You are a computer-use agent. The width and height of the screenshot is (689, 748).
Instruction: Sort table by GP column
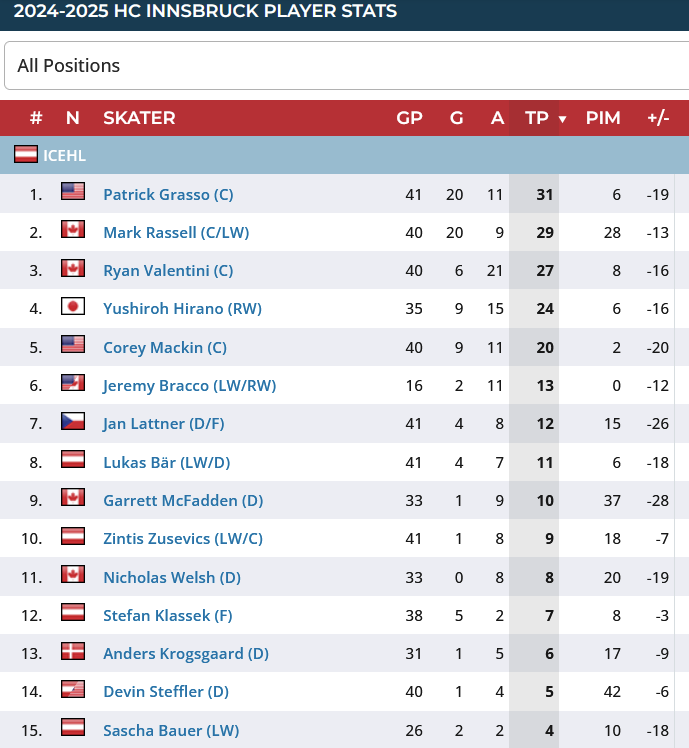(x=409, y=118)
